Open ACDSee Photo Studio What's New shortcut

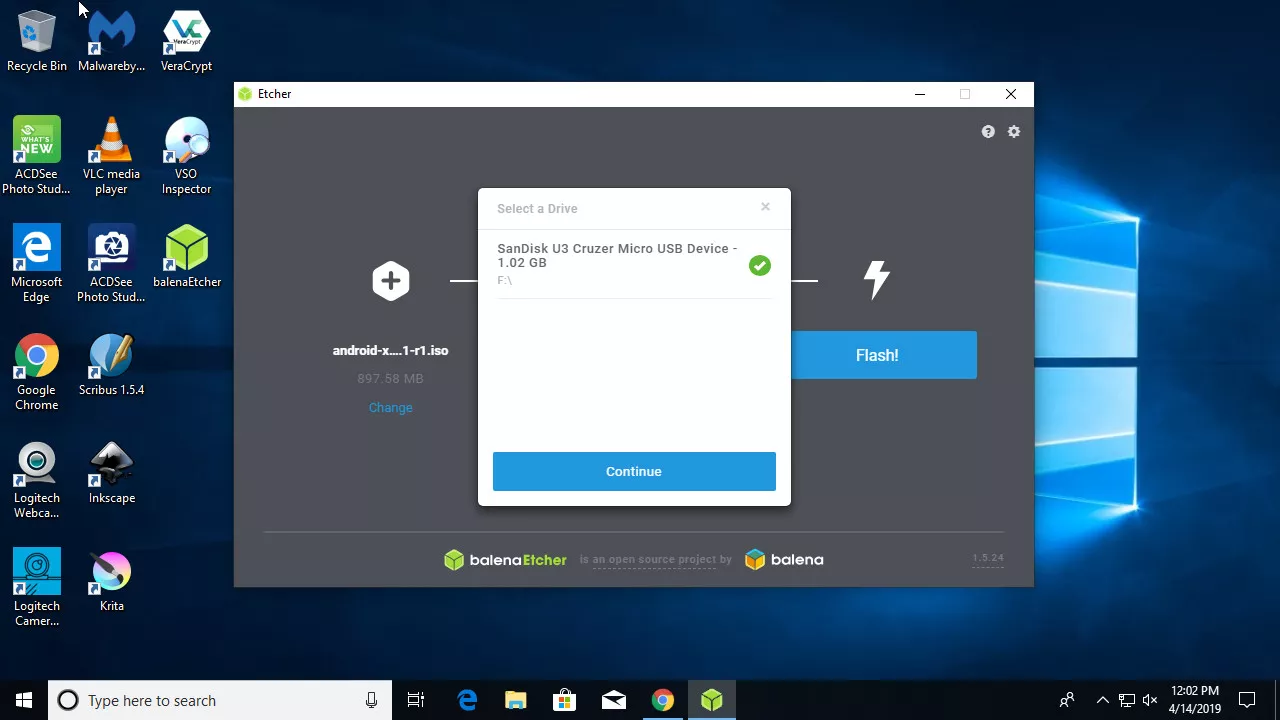[x=37, y=157]
